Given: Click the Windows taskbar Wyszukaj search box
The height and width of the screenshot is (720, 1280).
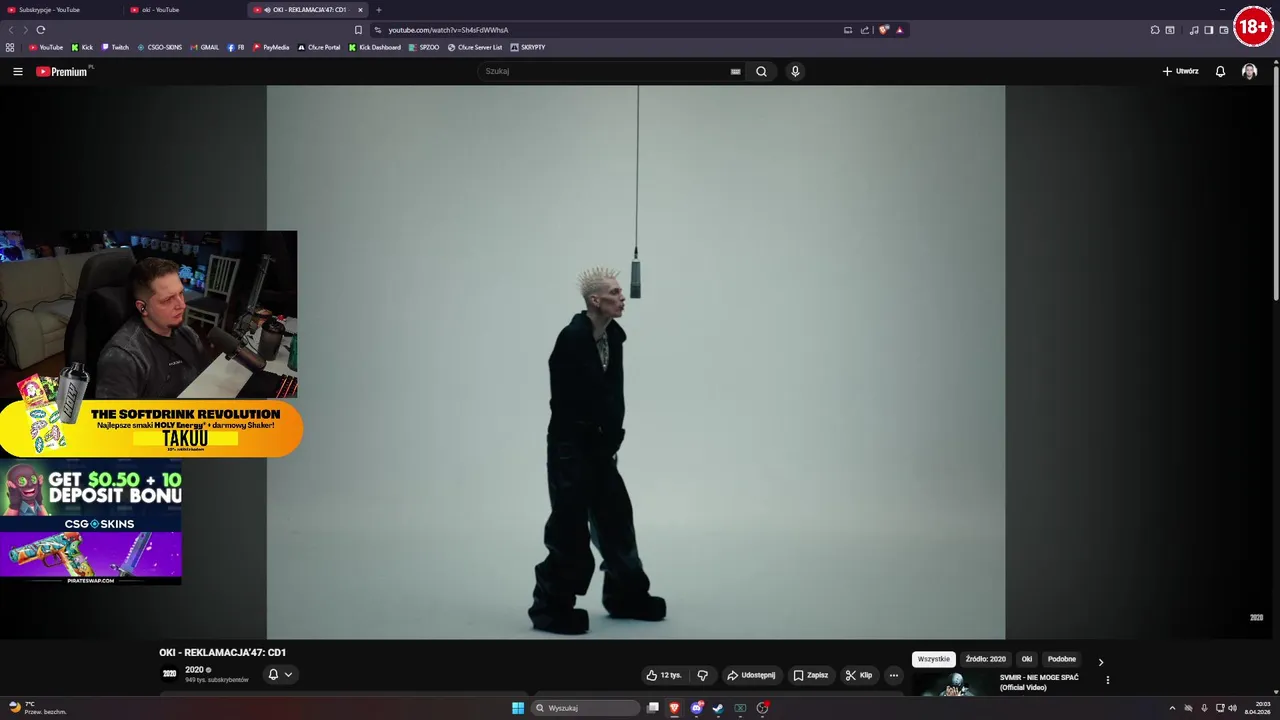Looking at the screenshot, I should point(585,708).
